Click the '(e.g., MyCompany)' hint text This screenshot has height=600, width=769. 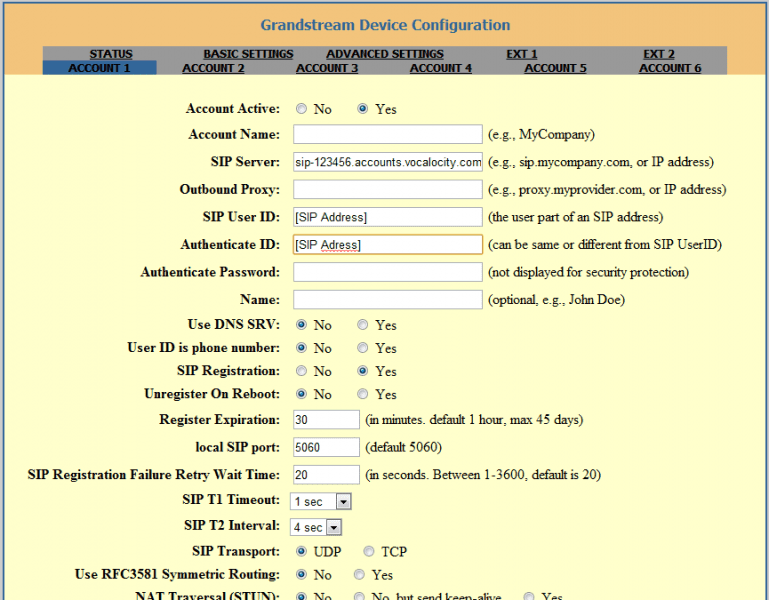coord(541,134)
